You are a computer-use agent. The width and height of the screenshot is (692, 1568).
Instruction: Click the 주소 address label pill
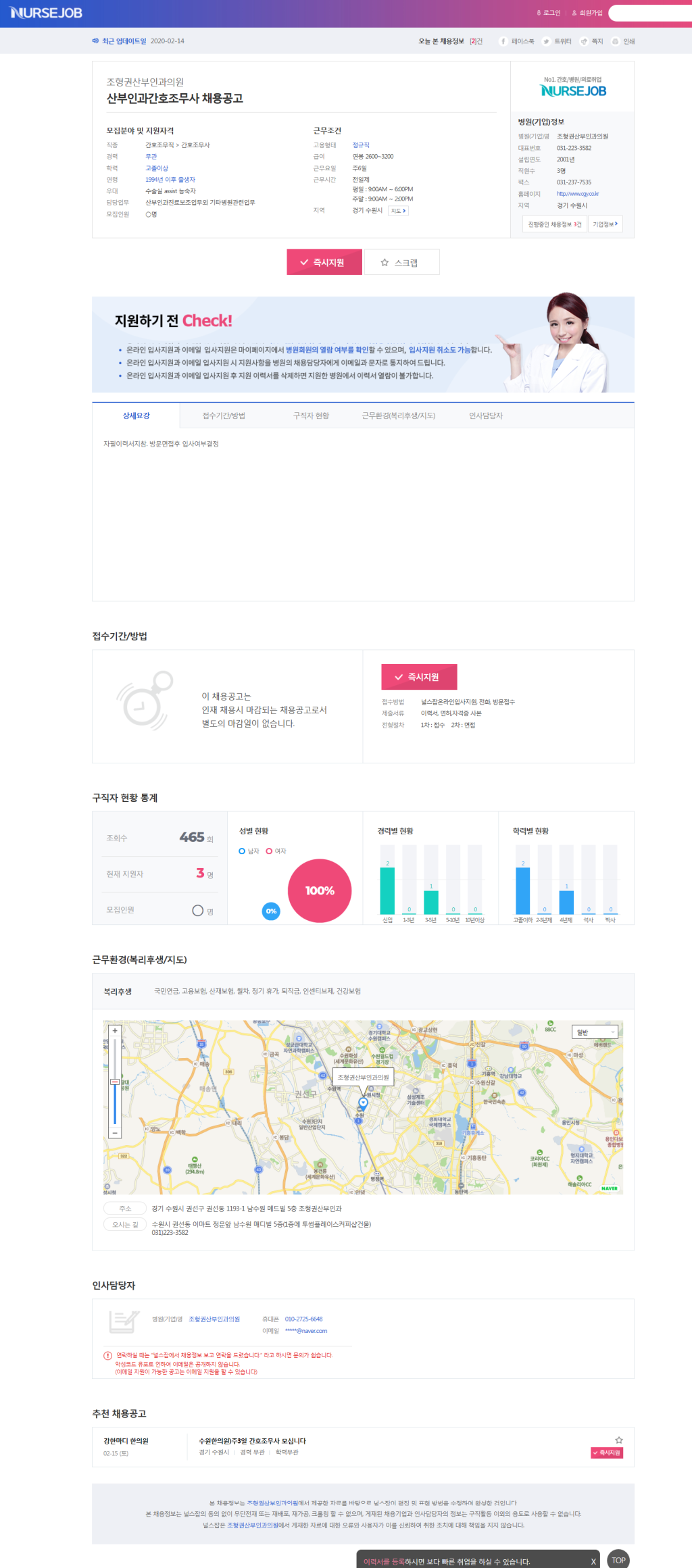(125, 1208)
